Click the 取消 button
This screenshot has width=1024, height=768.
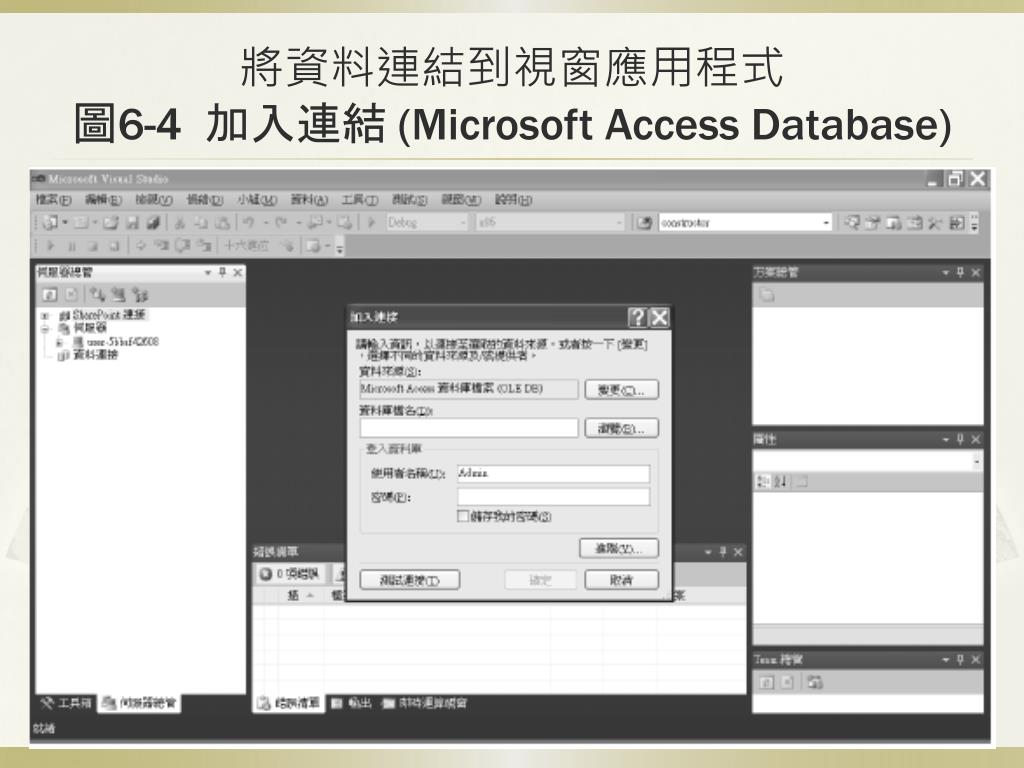(x=621, y=580)
